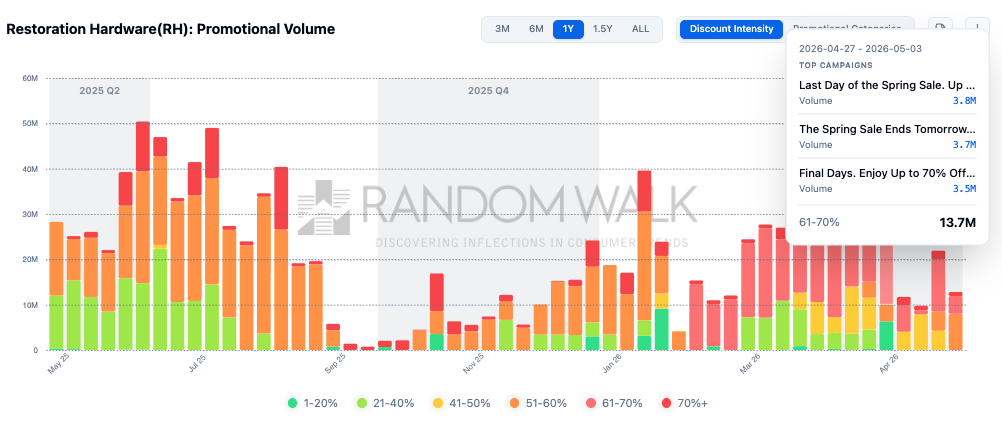Click the TOP CAMPAIGNS heading

coord(835,65)
